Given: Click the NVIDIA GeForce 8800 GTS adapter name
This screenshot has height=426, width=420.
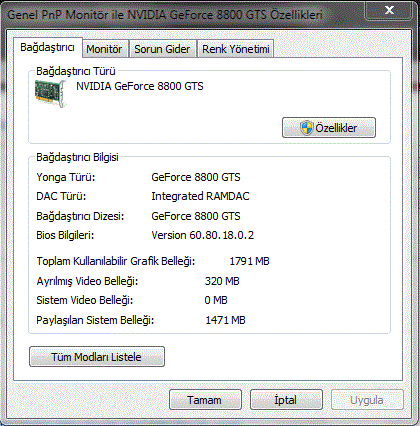Looking at the screenshot, I should pos(140,86).
